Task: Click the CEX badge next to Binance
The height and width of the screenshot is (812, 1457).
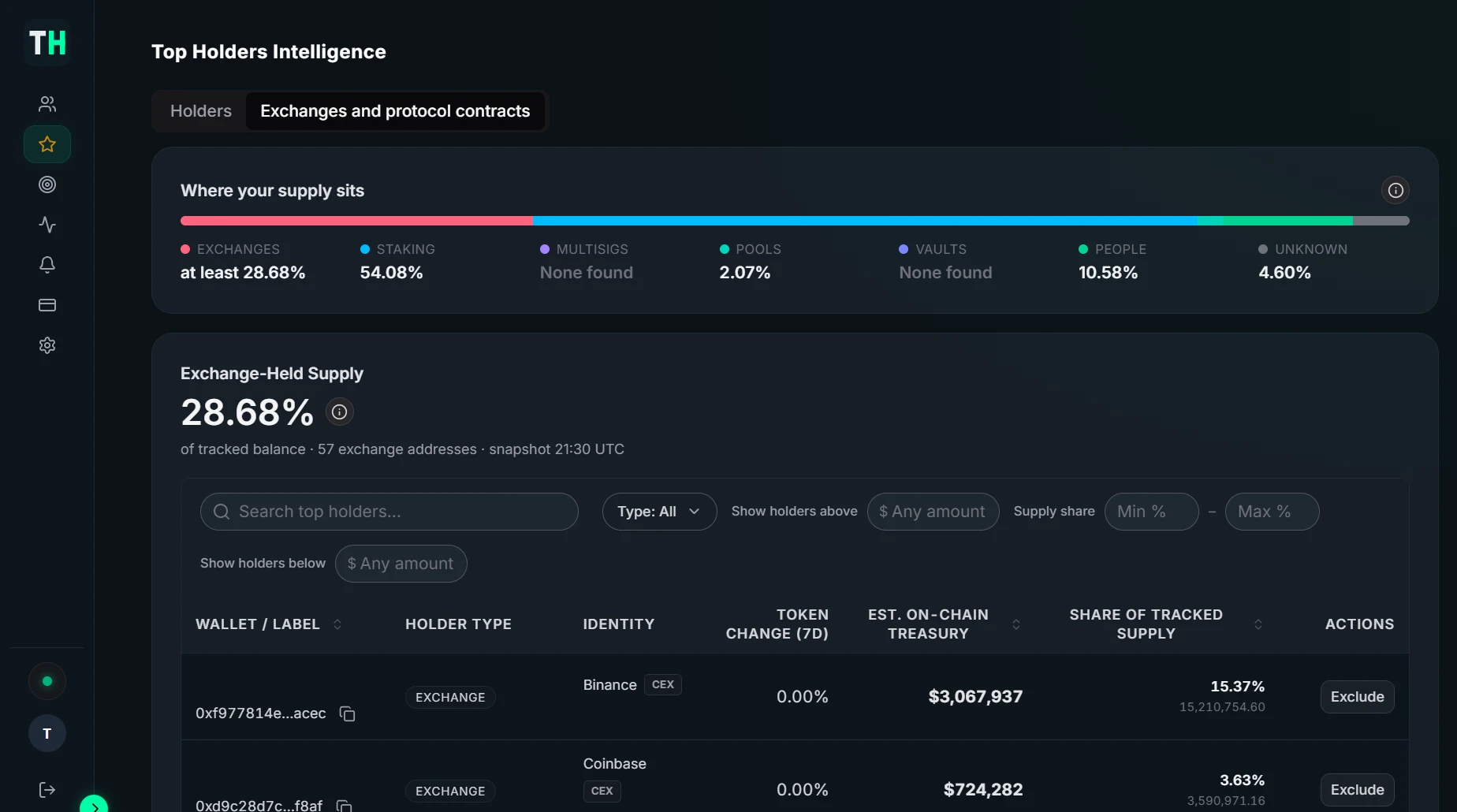Action: (x=663, y=684)
